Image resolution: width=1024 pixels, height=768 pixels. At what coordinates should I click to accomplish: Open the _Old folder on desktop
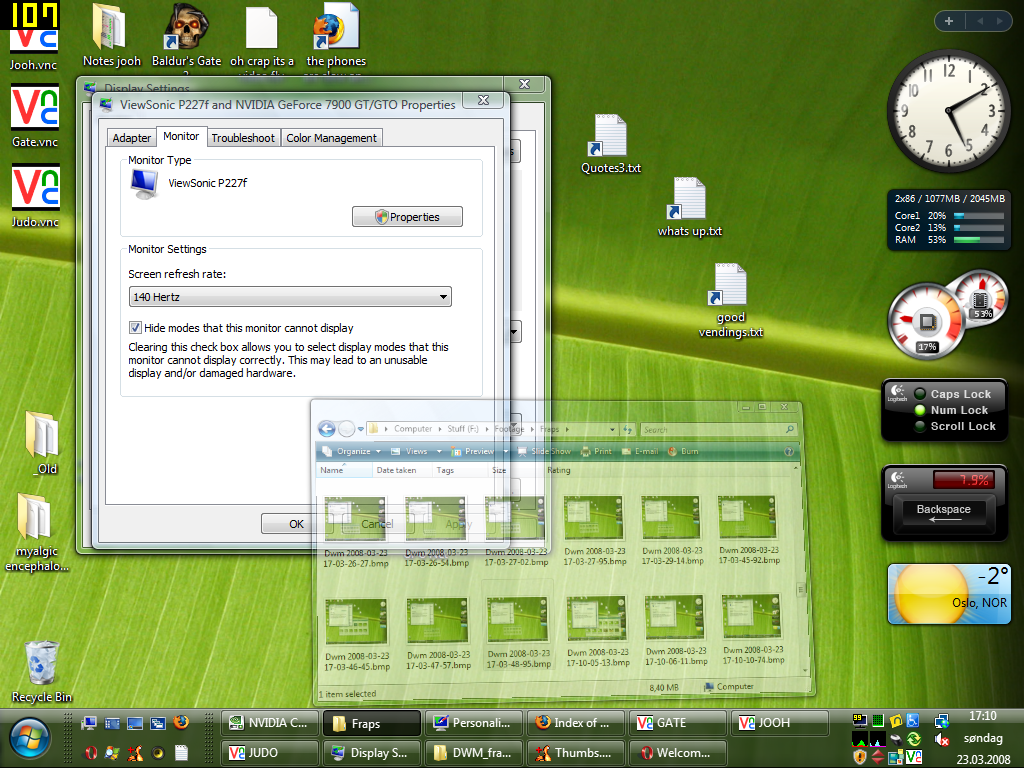point(43,443)
